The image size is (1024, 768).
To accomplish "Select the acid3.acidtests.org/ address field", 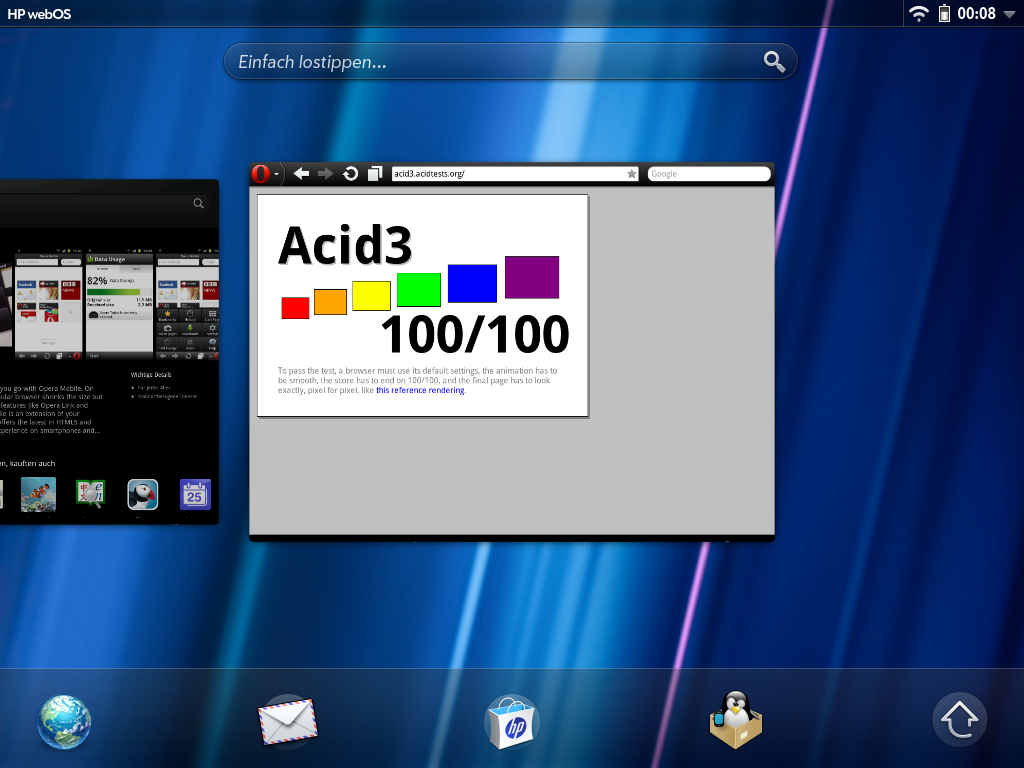I will coord(515,174).
